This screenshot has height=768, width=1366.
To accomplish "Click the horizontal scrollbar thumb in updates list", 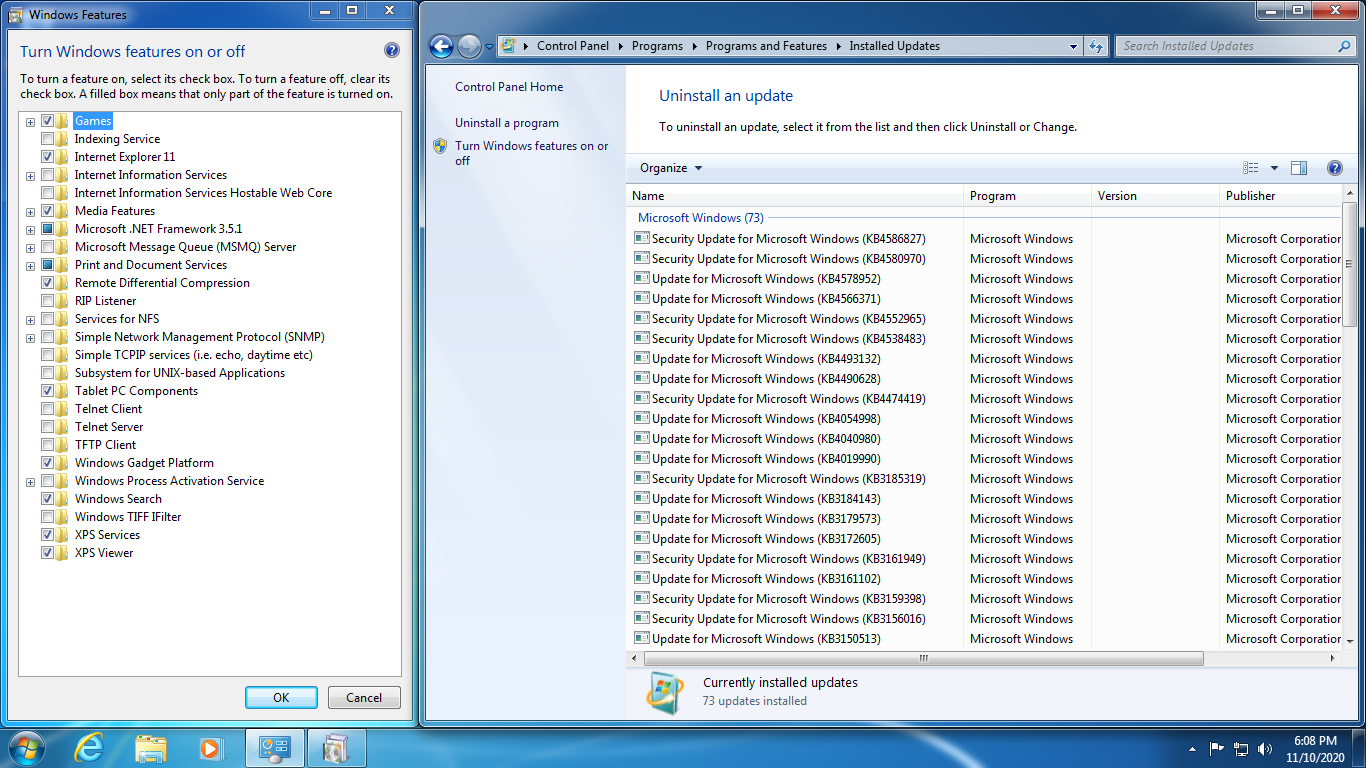I will coord(923,659).
